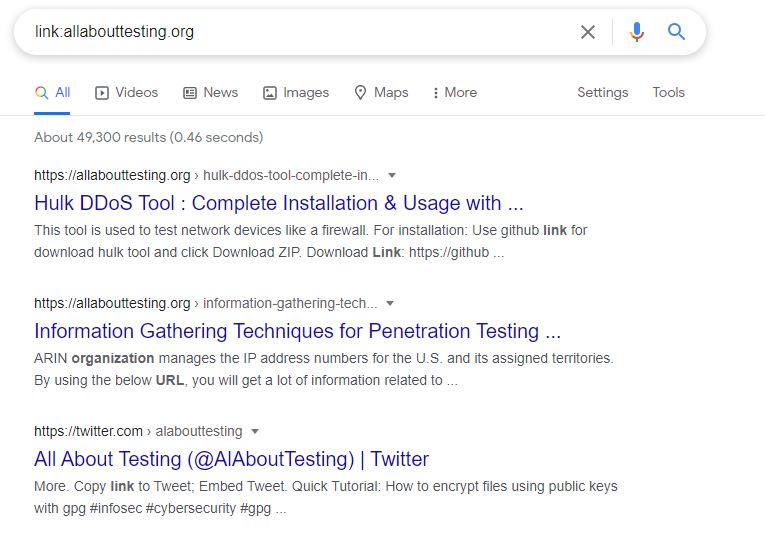765x546 pixels.
Task: Click the About 49,300 results text
Action: [148, 138]
